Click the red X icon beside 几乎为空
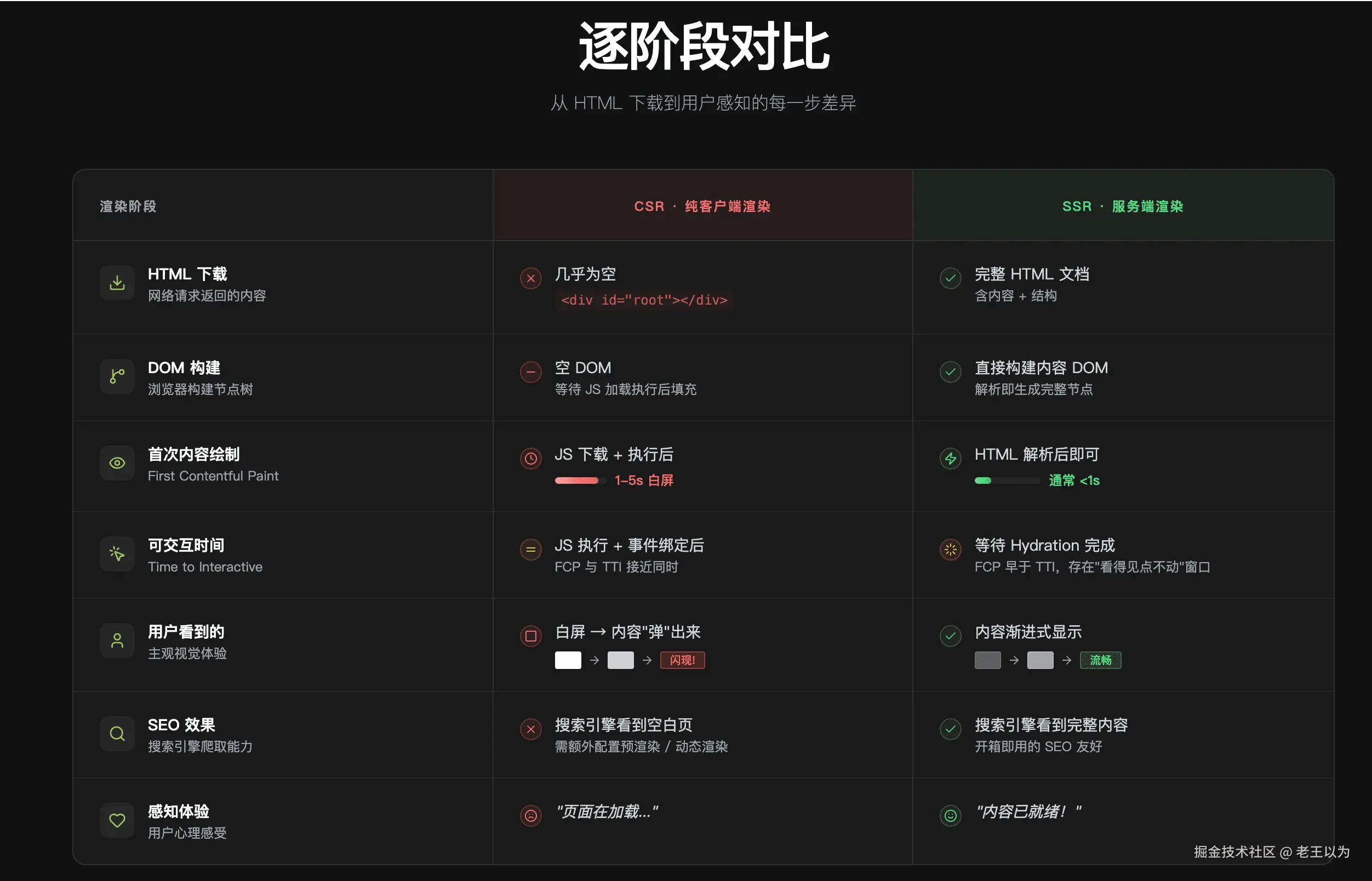 [x=530, y=279]
